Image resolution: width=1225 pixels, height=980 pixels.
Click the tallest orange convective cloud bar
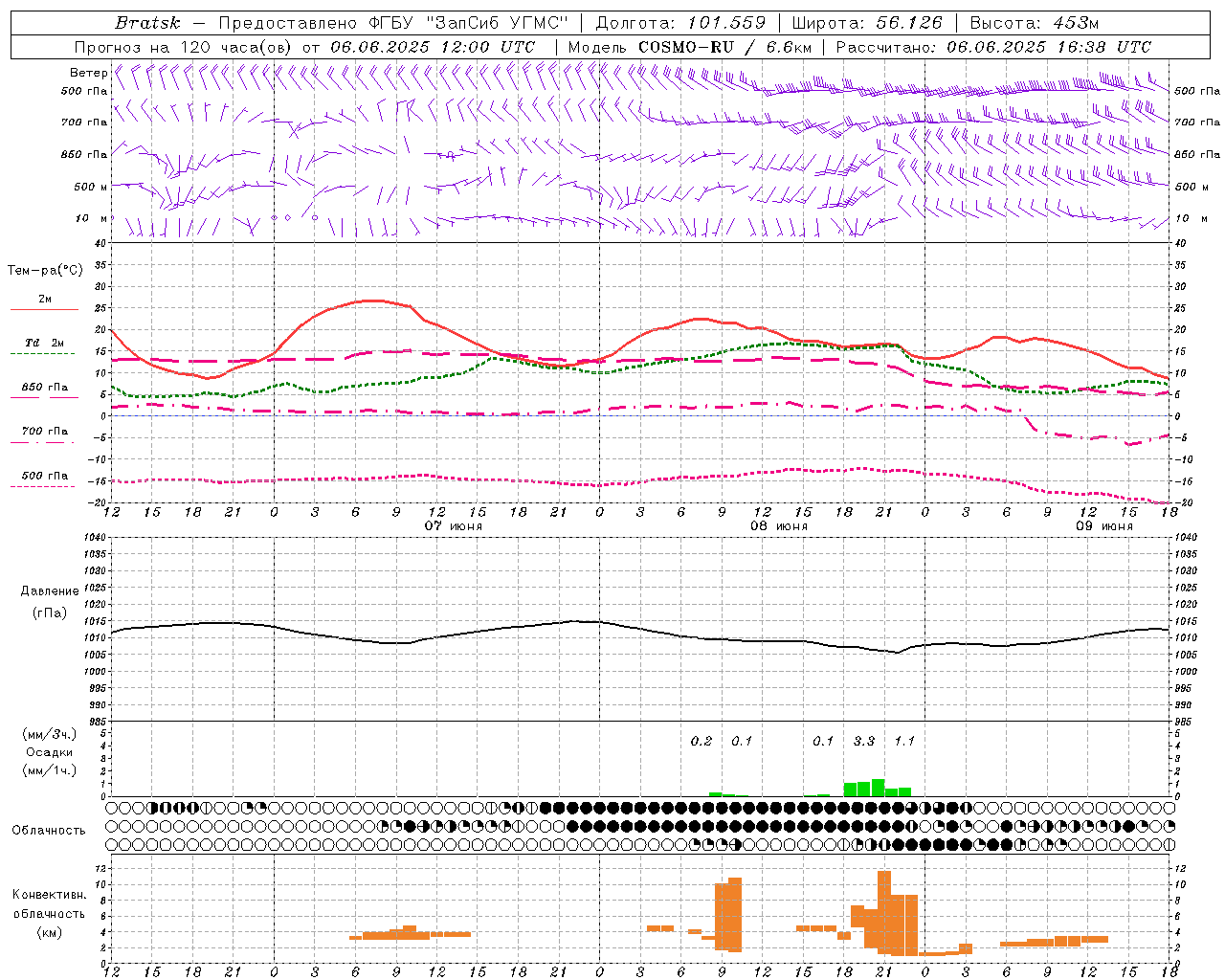coord(884,912)
